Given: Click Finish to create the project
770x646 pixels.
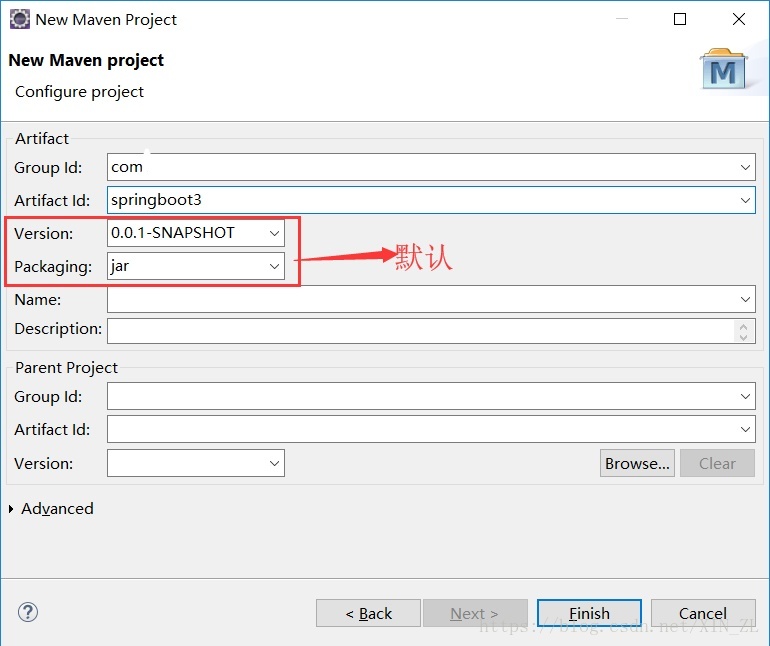Looking at the screenshot, I should click(x=589, y=613).
